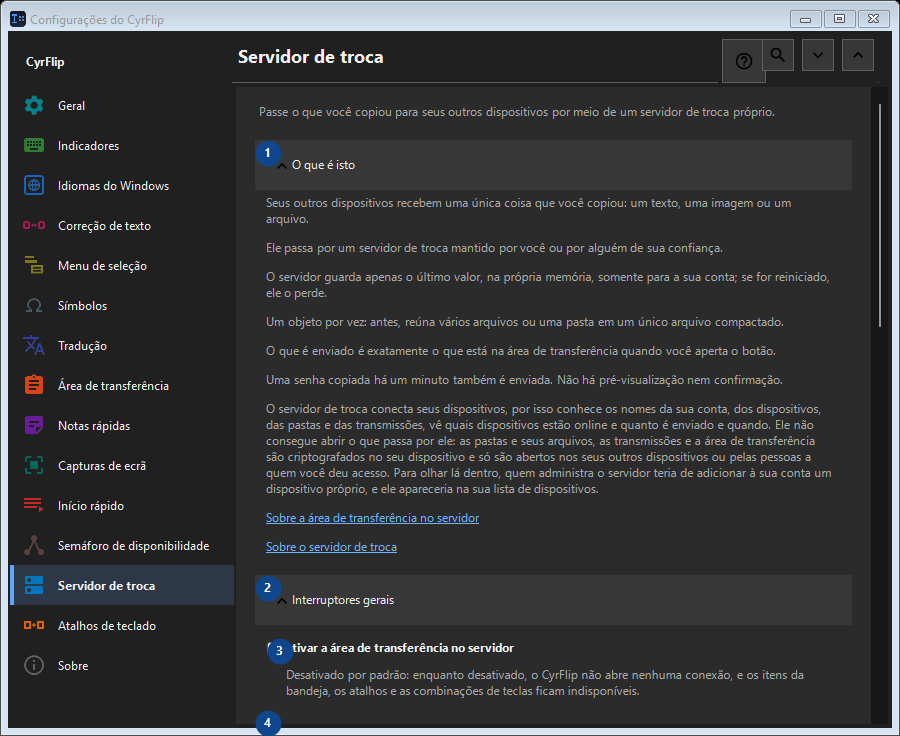Select Servidor de troca in the sidebar
Image resolution: width=900 pixels, height=736 pixels.
122,586
